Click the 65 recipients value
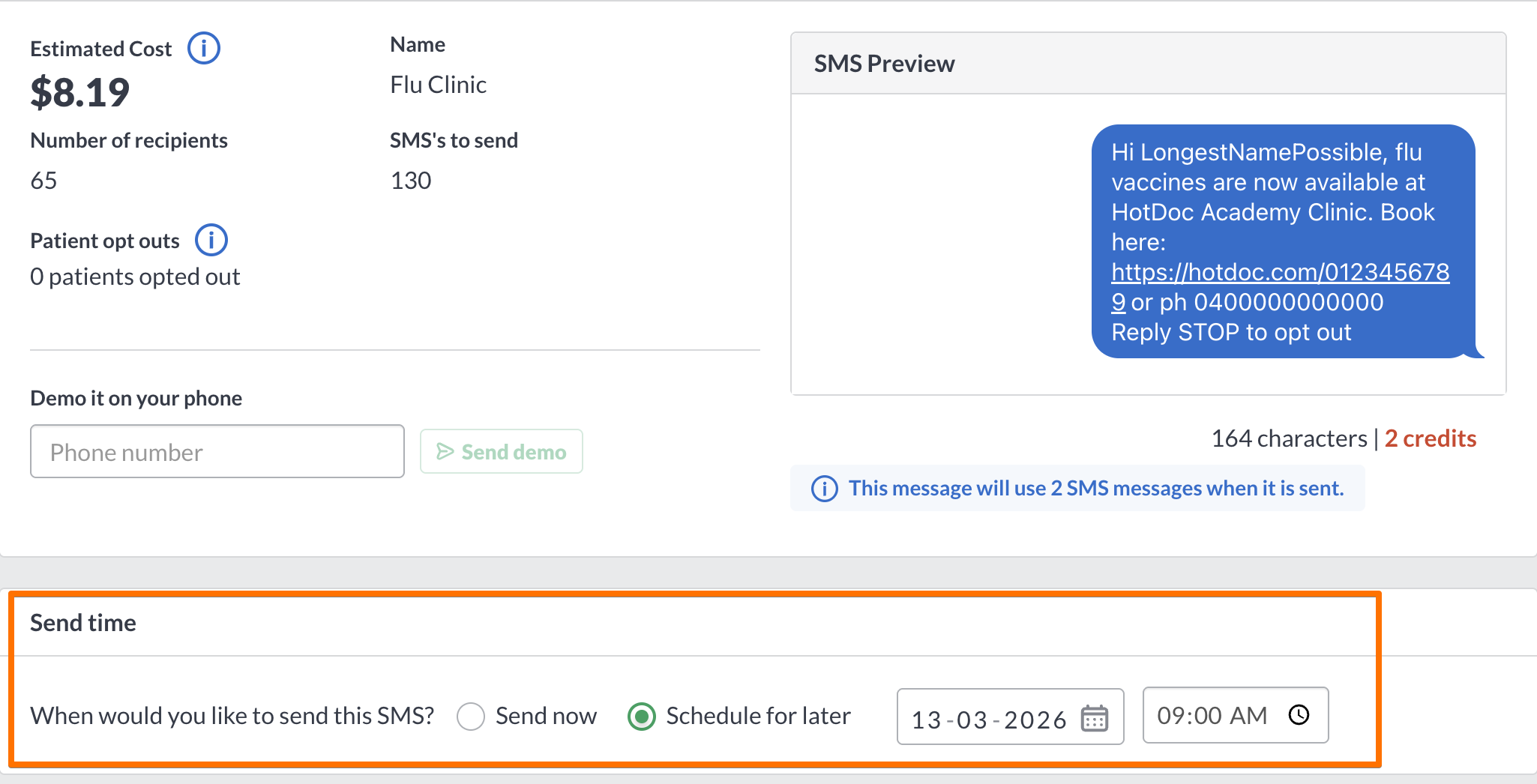The height and width of the screenshot is (784, 1537). [x=43, y=181]
